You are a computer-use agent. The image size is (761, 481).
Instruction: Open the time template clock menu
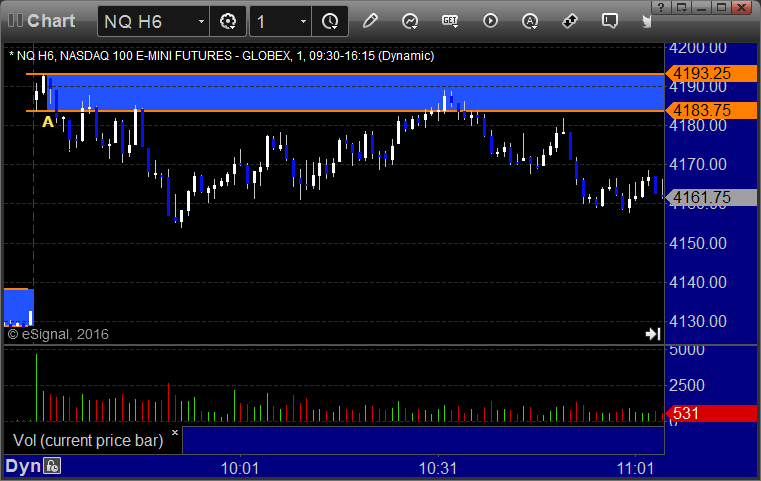[x=330, y=21]
